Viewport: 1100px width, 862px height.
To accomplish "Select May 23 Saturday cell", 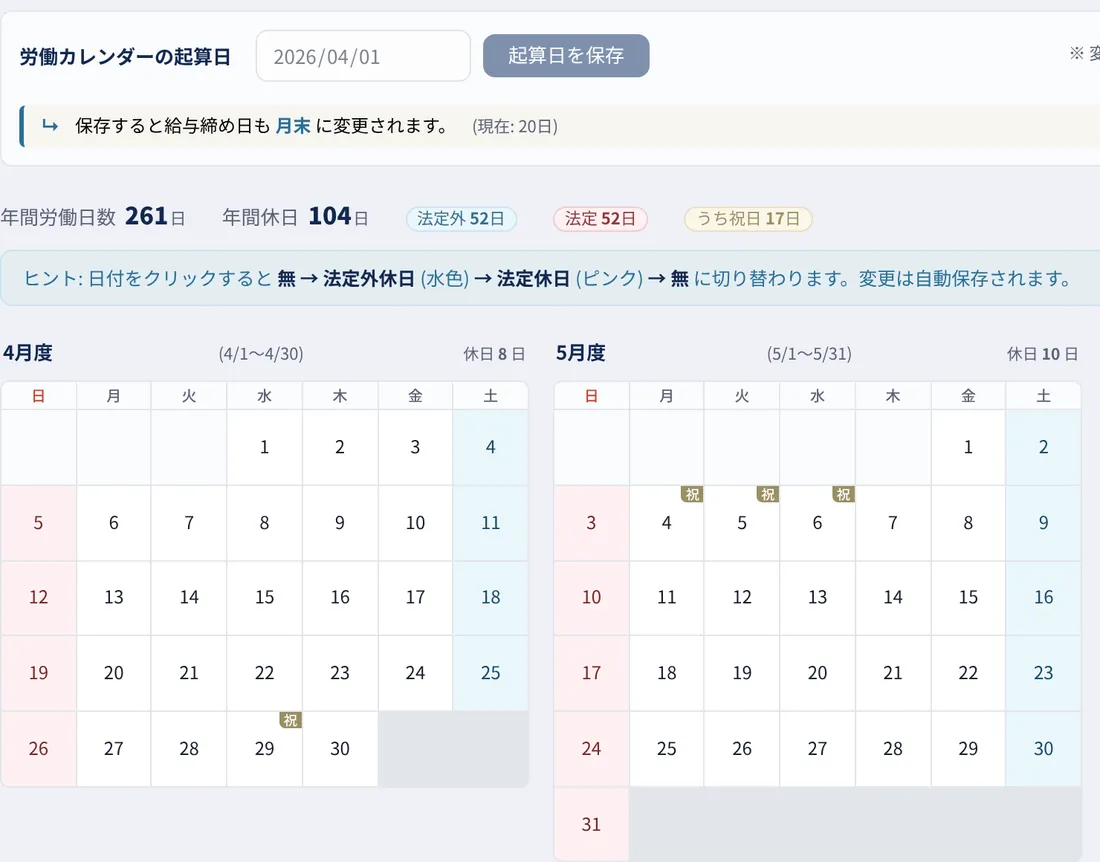I will click(x=1044, y=673).
